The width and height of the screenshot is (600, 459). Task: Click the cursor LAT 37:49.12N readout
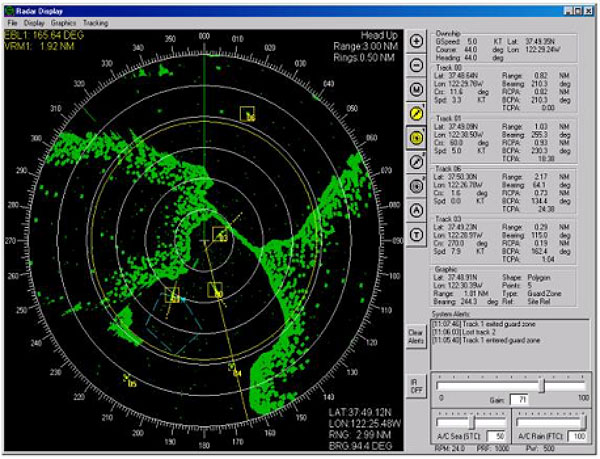coord(360,412)
